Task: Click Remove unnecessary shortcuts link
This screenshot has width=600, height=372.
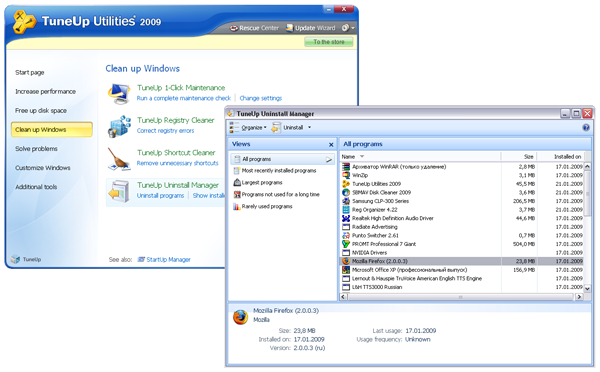Action: pos(178,163)
